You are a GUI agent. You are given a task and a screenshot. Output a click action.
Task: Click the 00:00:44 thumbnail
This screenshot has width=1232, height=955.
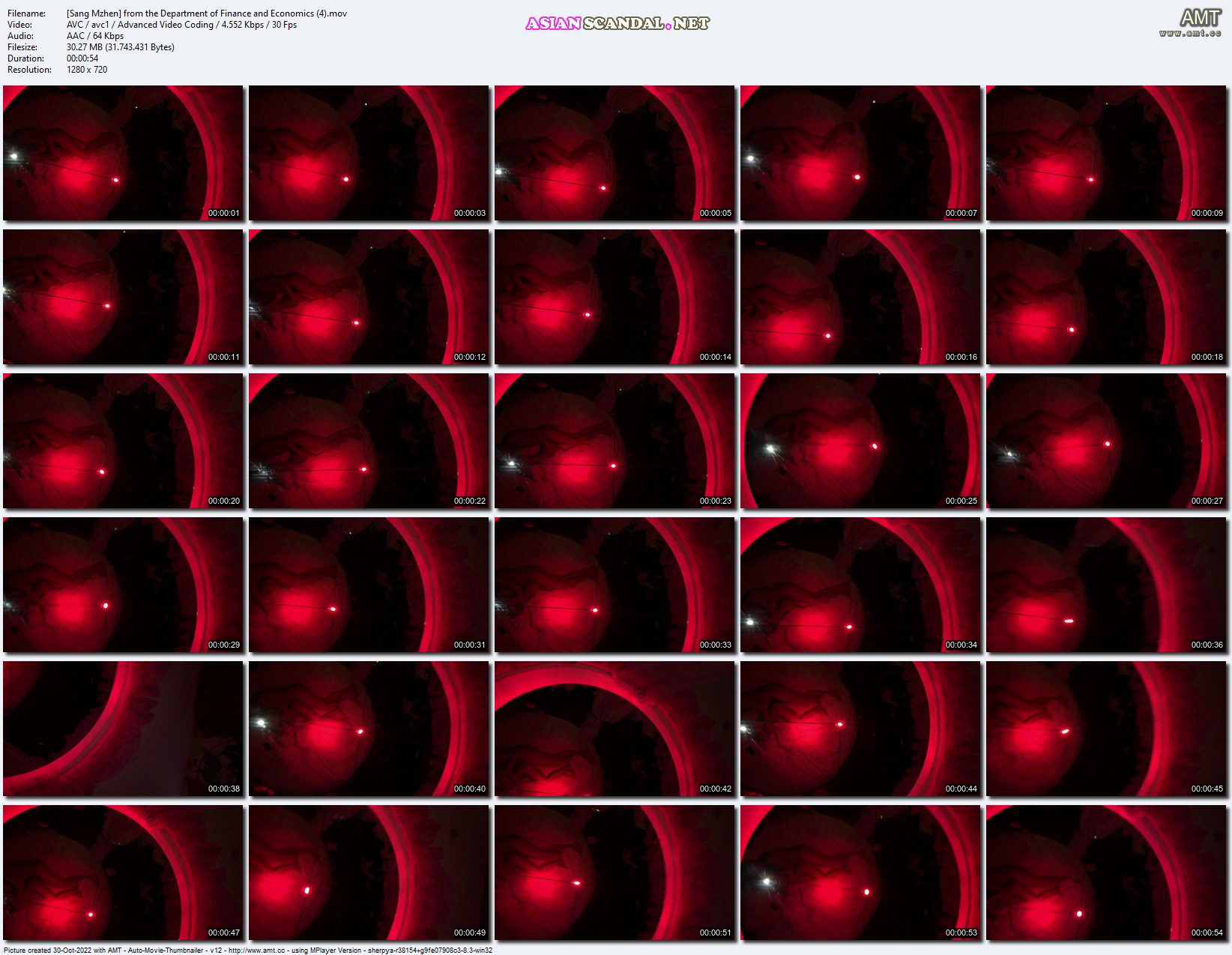point(860,729)
